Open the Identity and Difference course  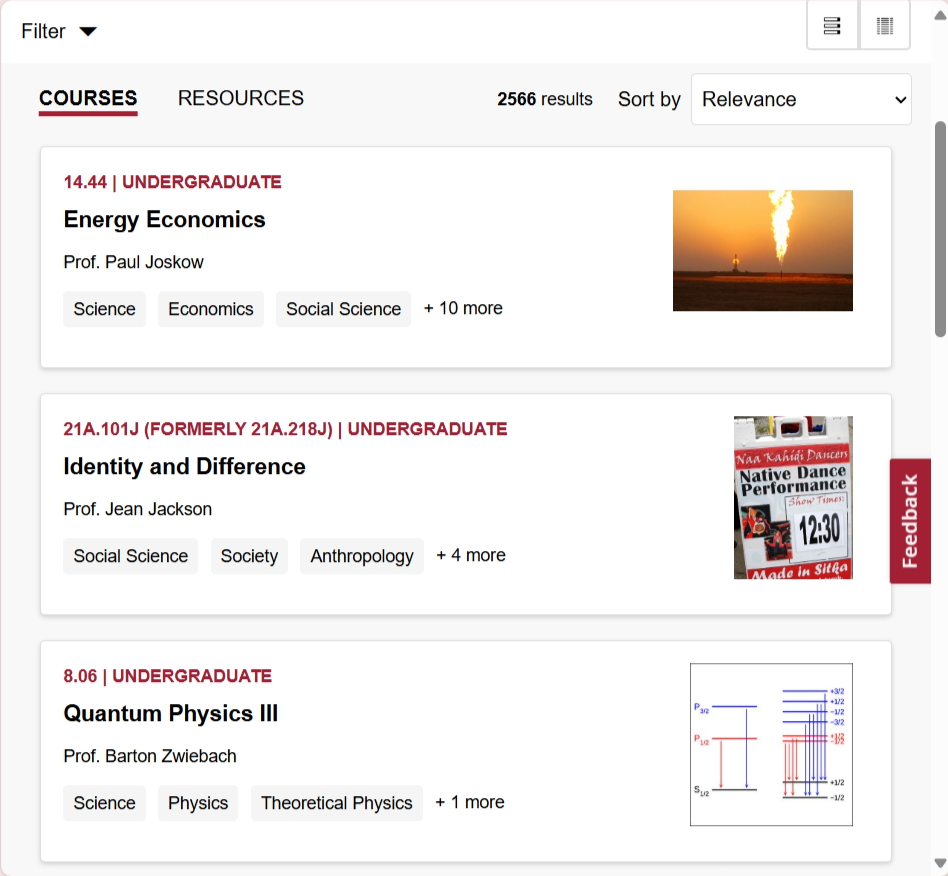coord(184,467)
